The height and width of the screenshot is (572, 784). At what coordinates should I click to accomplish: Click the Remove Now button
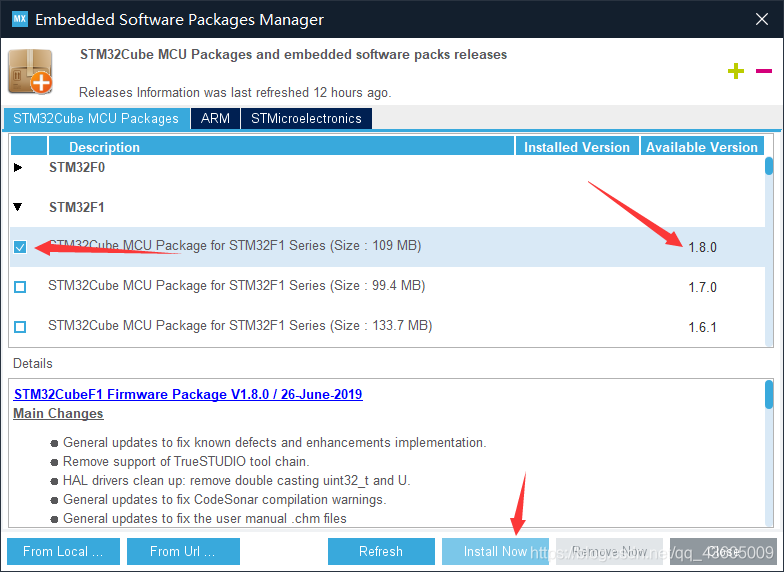click(x=609, y=551)
